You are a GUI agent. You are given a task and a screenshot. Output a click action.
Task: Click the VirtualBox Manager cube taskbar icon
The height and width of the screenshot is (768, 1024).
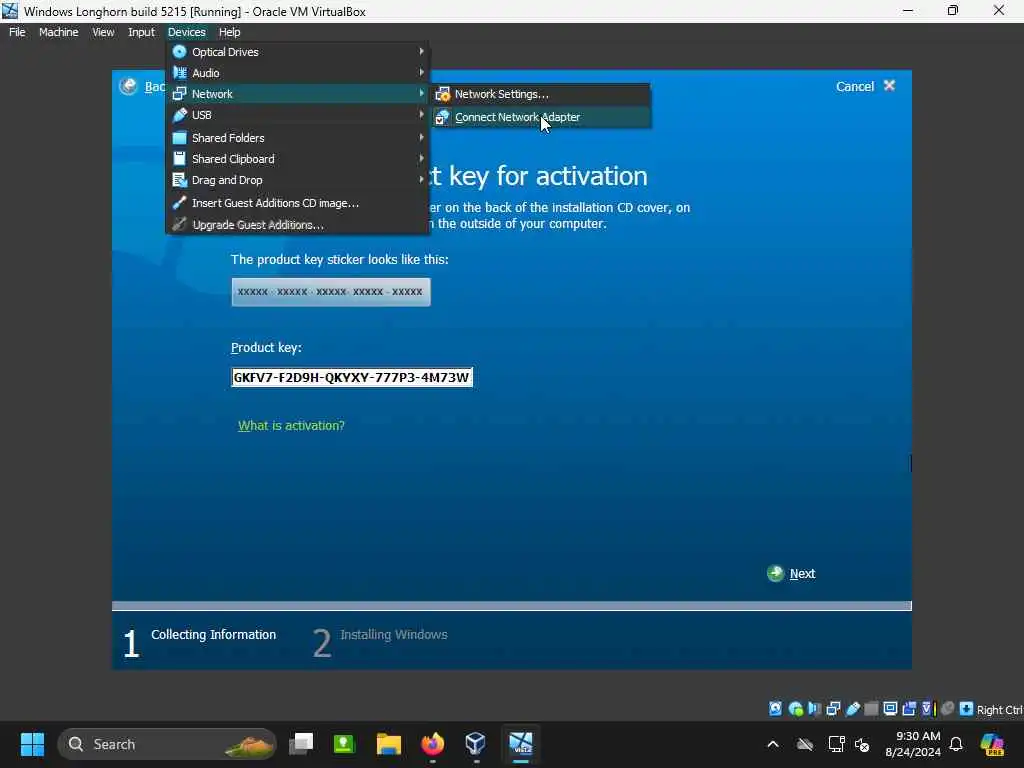(475, 744)
